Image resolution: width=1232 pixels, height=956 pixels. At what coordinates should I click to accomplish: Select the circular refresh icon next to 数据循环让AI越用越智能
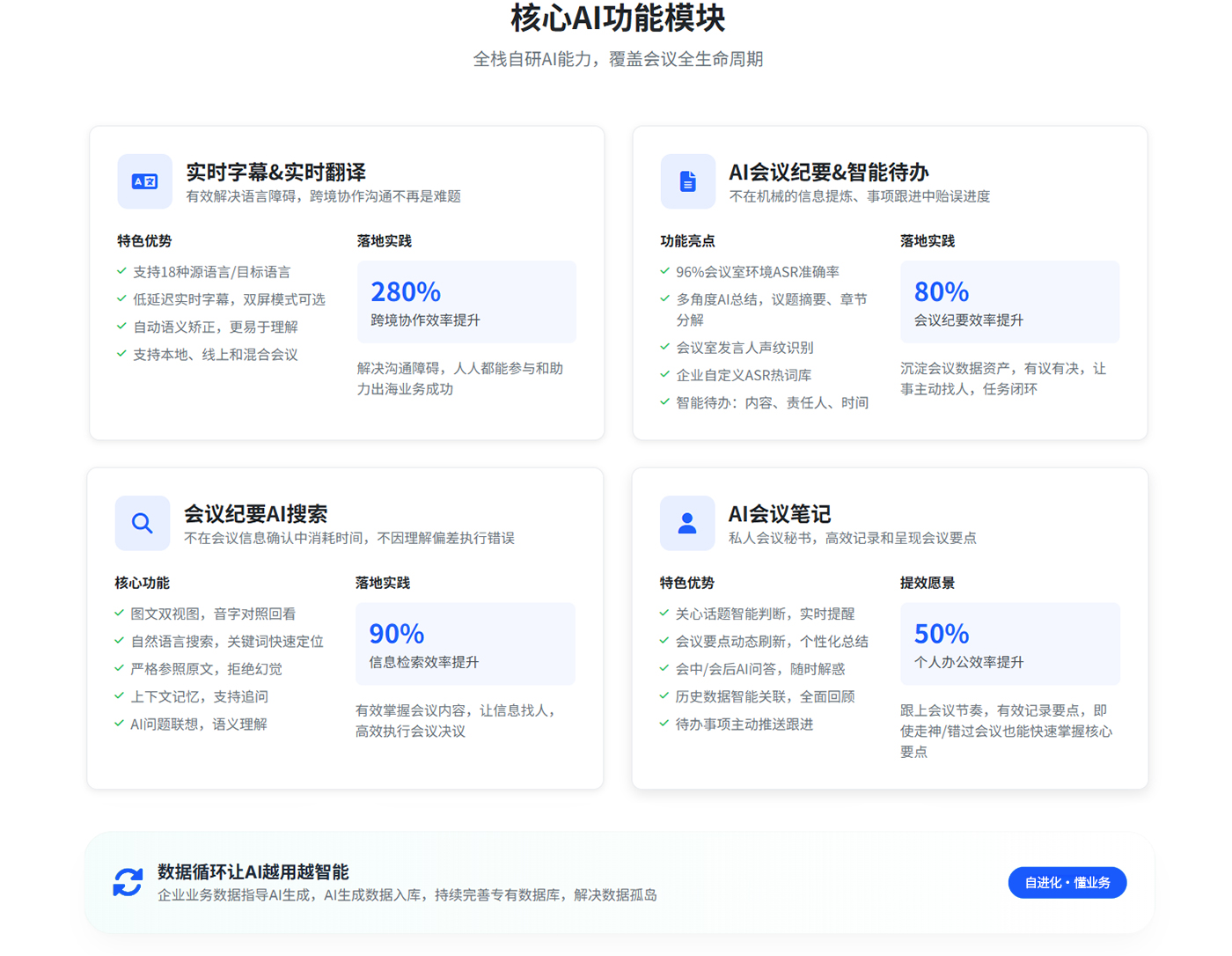click(x=128, y=882)
